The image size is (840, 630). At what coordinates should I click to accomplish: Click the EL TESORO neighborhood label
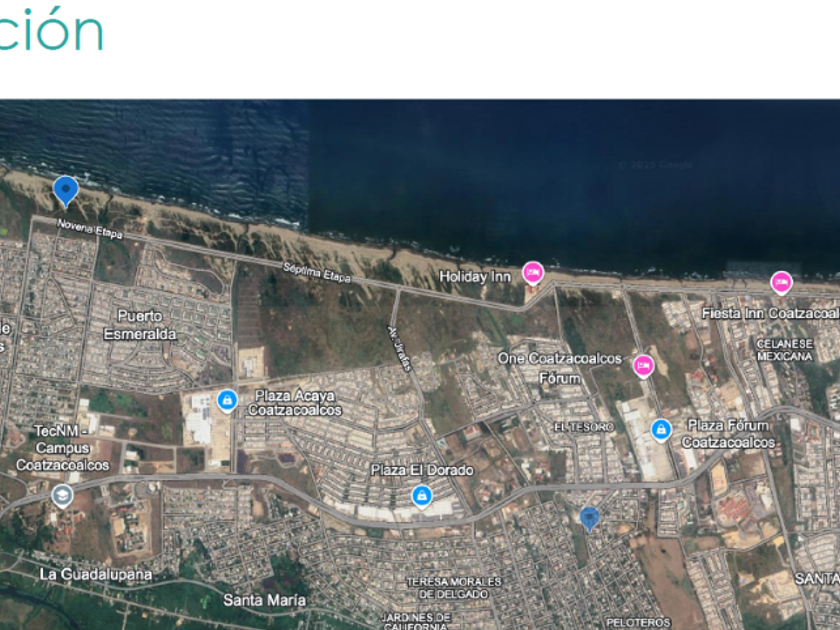[x=584, y=427]
